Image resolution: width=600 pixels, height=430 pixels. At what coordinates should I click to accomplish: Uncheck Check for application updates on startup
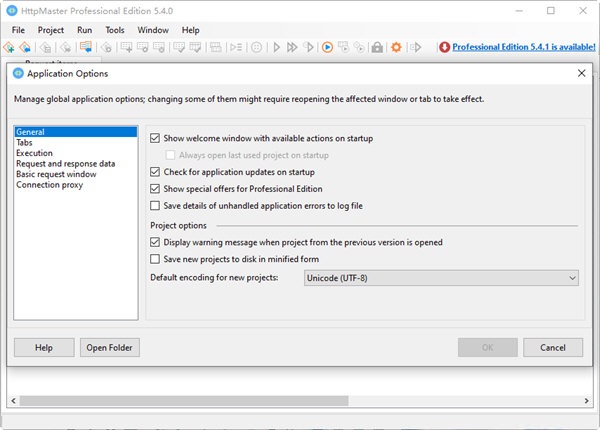click(x=154, y=172)
